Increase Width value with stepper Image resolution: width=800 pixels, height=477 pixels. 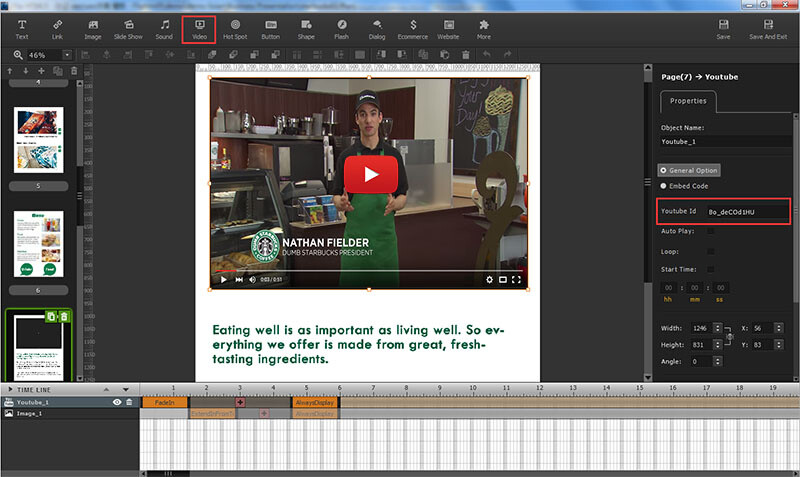pyautogui.click(x=717, y=325)
